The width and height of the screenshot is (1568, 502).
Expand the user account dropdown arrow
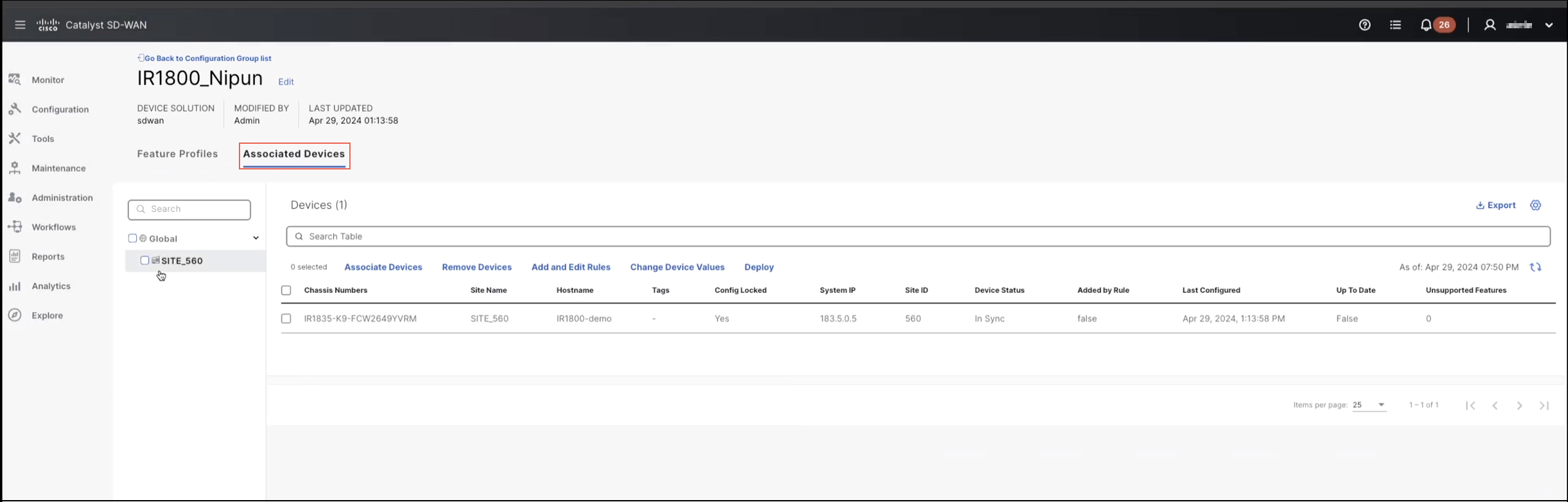1549,25
